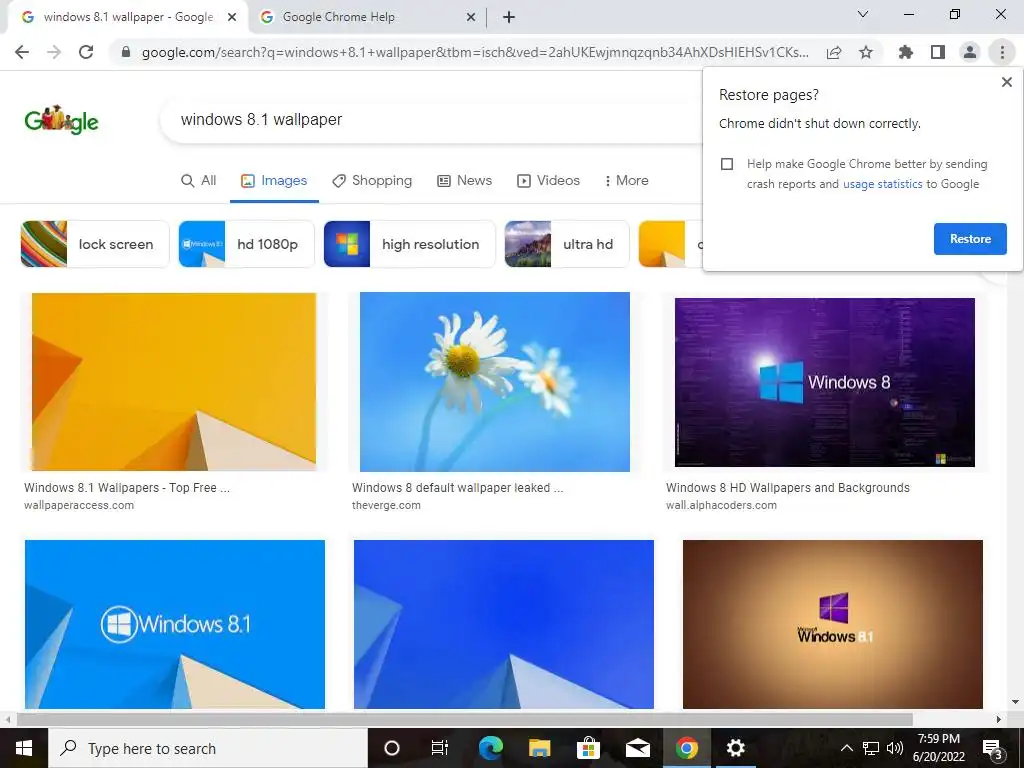Open Settings gear on the taskbar
Viewport: 1024px width, 768px height.
pyautogui.click(x=735, y=748)
